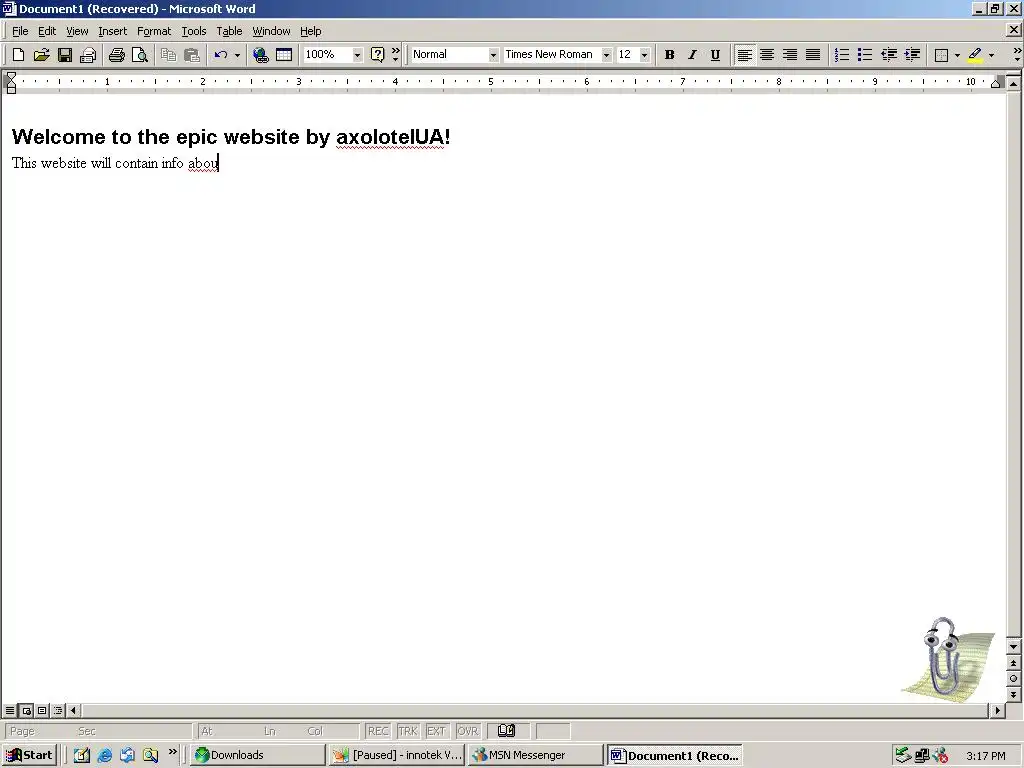
Task: Switch to Print Layout view
Action: click(42, 710)
